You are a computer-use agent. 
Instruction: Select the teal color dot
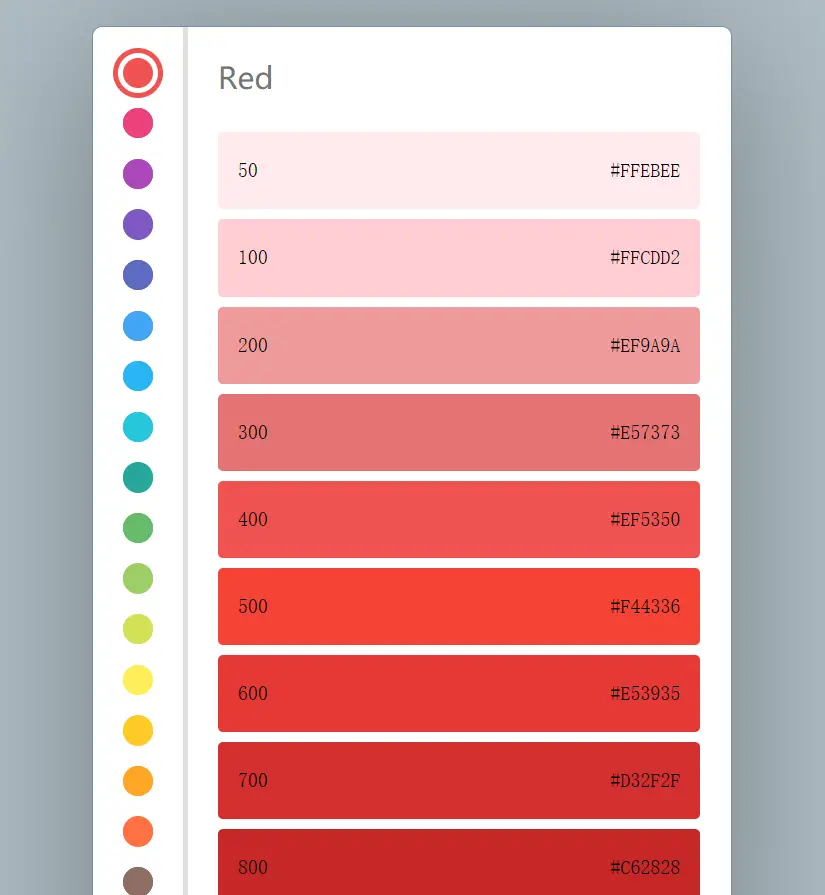[x=138, y=477]
